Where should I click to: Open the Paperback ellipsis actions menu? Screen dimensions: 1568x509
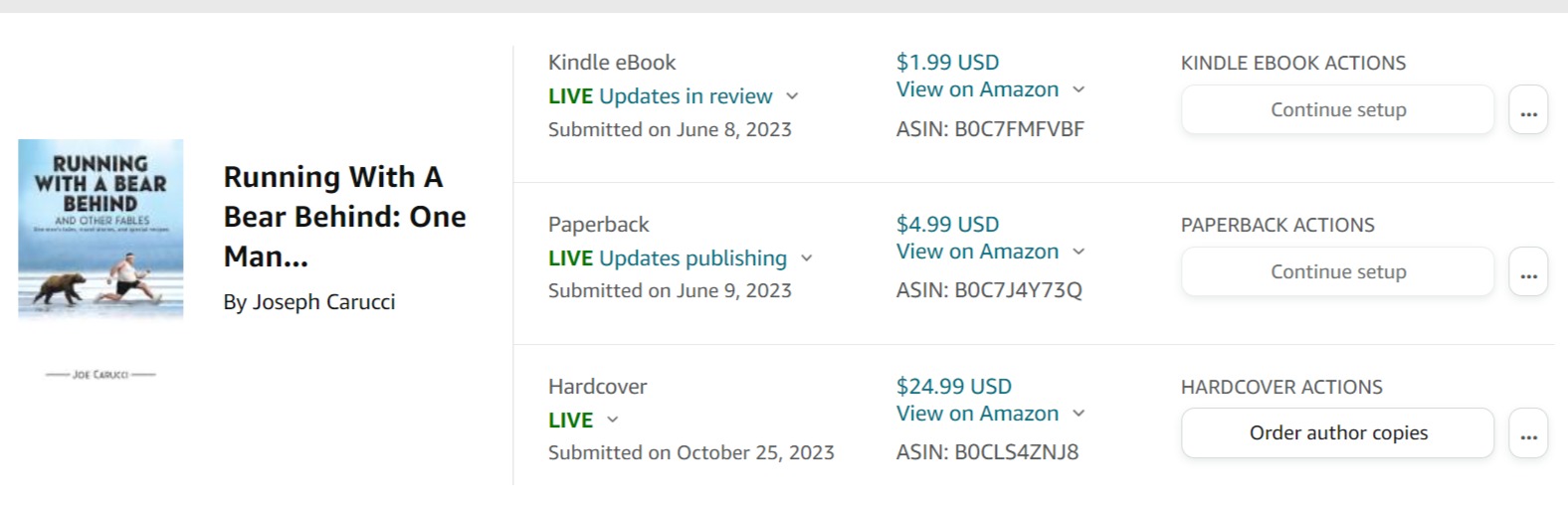click(x=1528, y=272)
